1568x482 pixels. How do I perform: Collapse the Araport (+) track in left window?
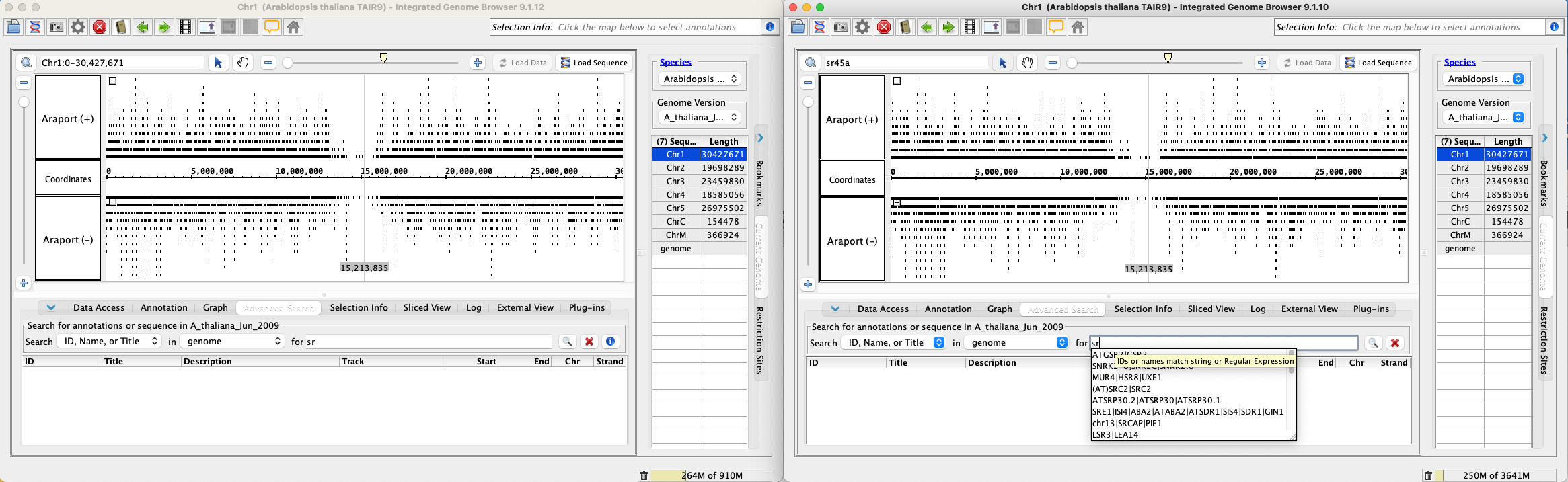(x=113, y=81)
